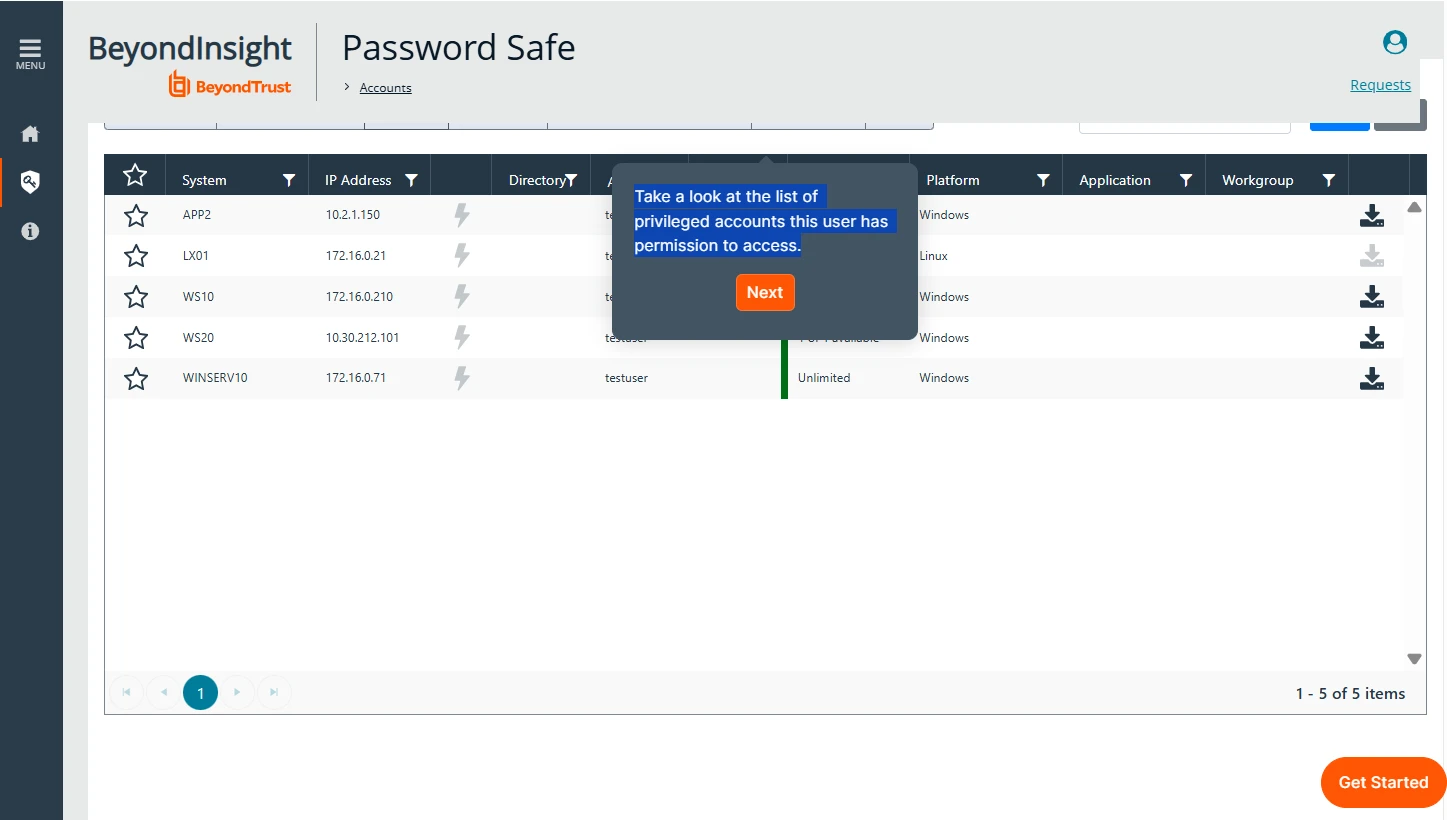Go to previous page of results
The image size is (1447, 820).
tap(163, 692)
